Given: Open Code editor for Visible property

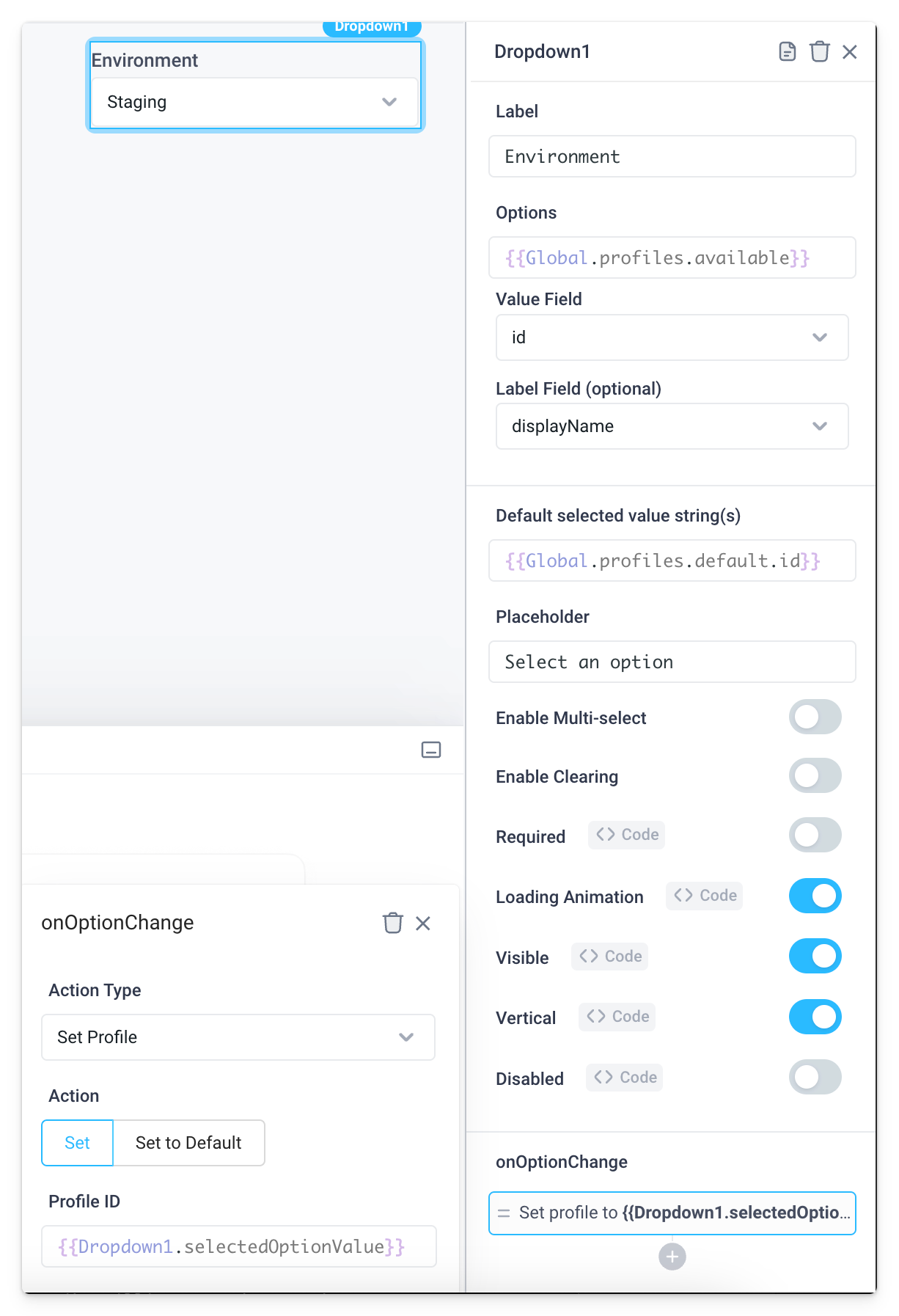Looking at the screenshot, I should pyautogui.click(x=609, y=956).
